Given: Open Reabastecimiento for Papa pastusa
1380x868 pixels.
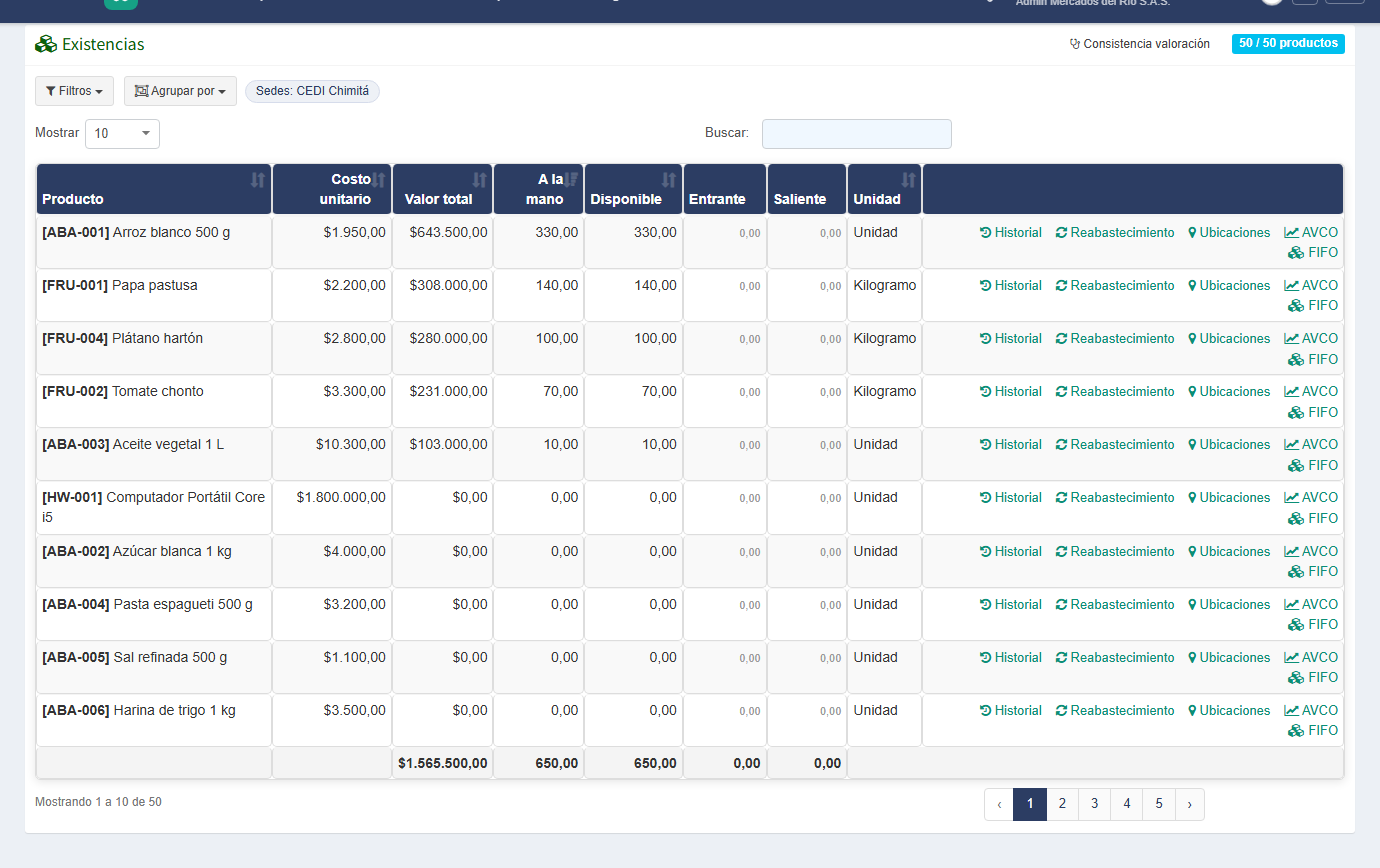Looking at the screenshot, I should pyautogui.click(x=1115, y=286).
